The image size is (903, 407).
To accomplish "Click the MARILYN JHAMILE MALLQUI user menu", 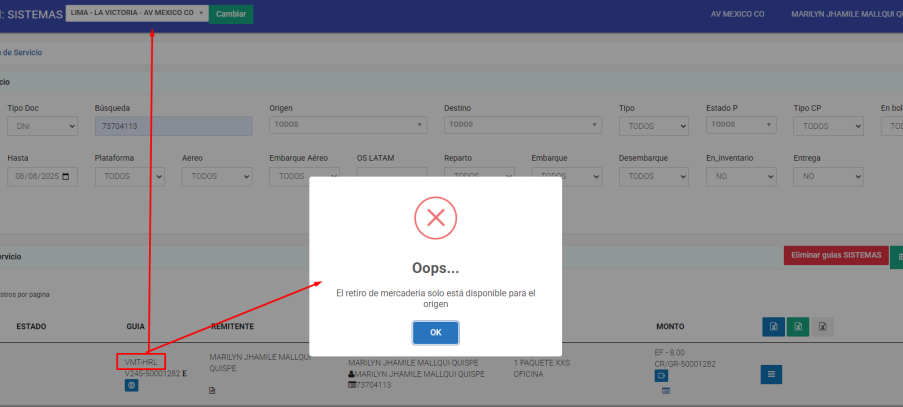I will coord(845,14).
